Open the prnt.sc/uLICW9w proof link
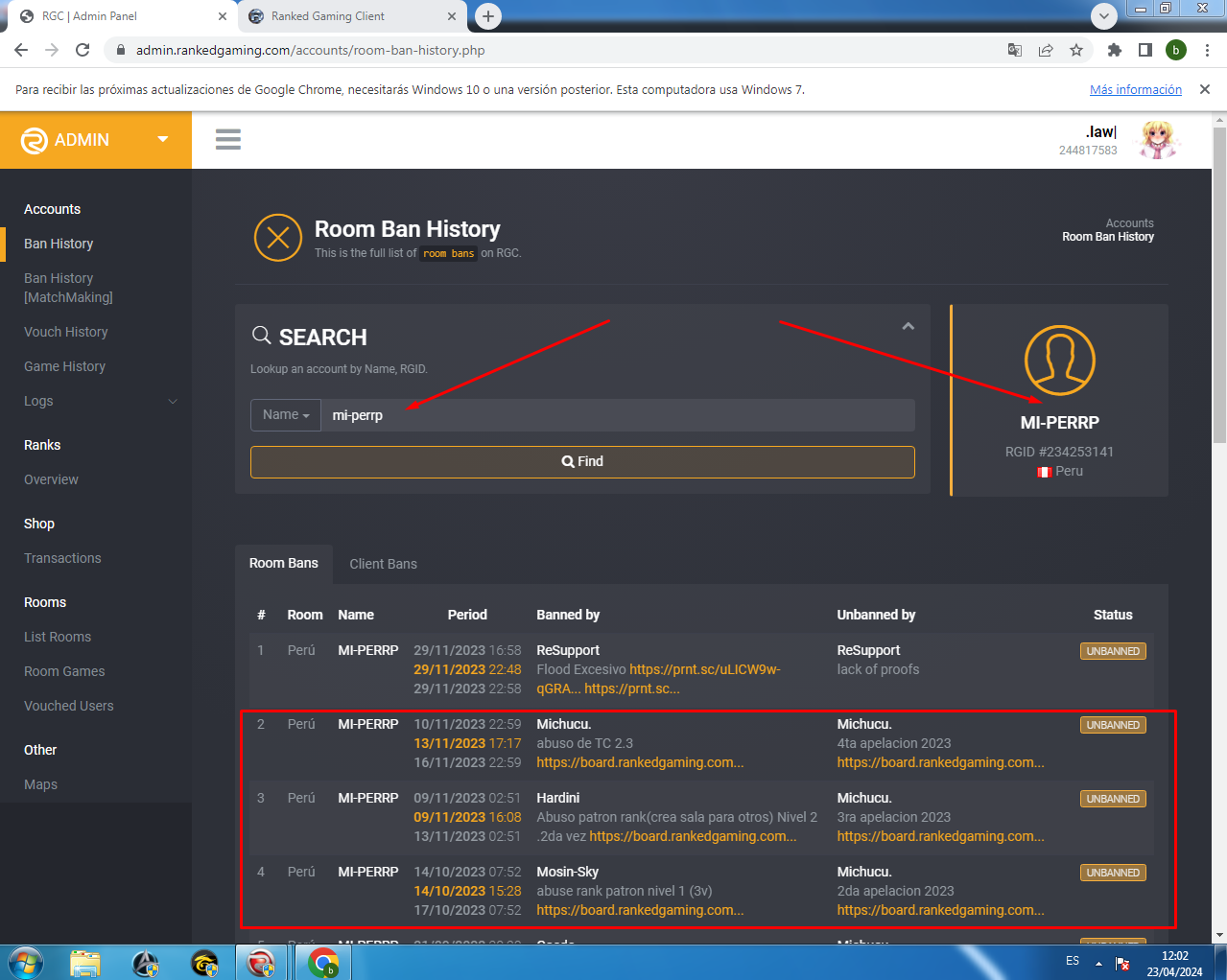 click(705, 669)
